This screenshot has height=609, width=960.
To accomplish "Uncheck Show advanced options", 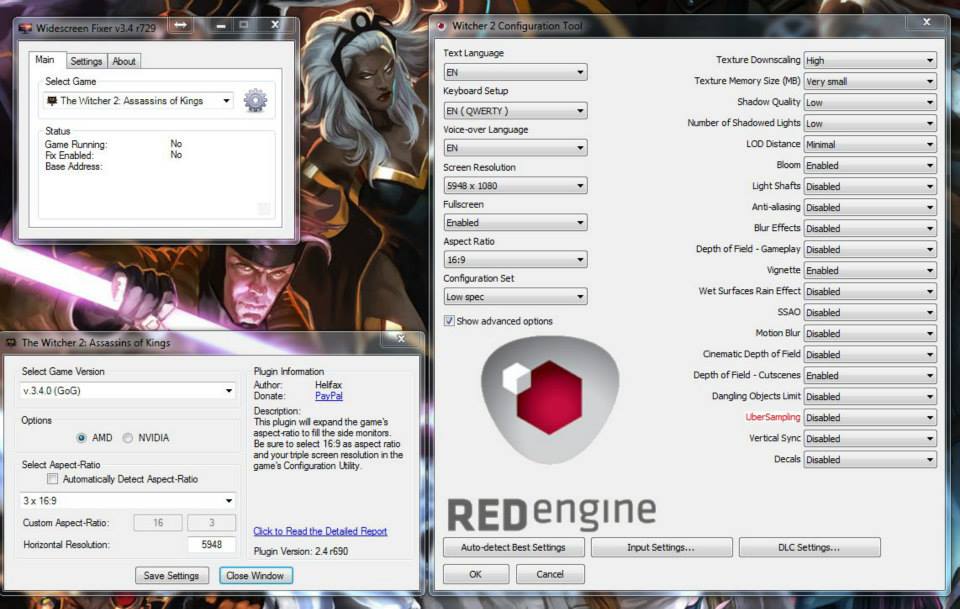I will (x=449, y=321).
